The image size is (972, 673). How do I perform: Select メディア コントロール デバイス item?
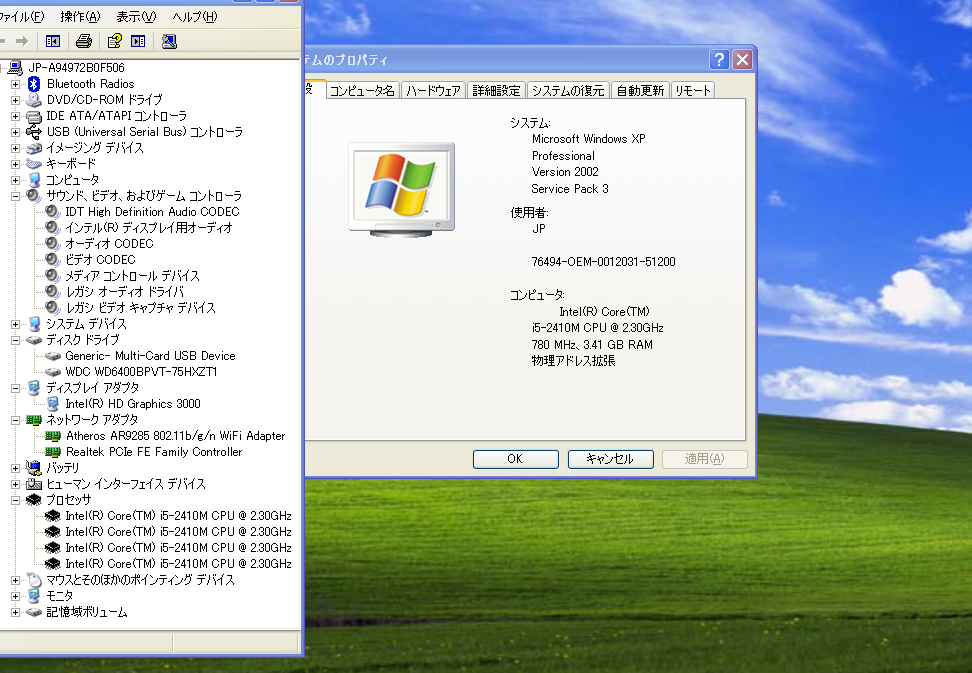click(x=133, y=276)
